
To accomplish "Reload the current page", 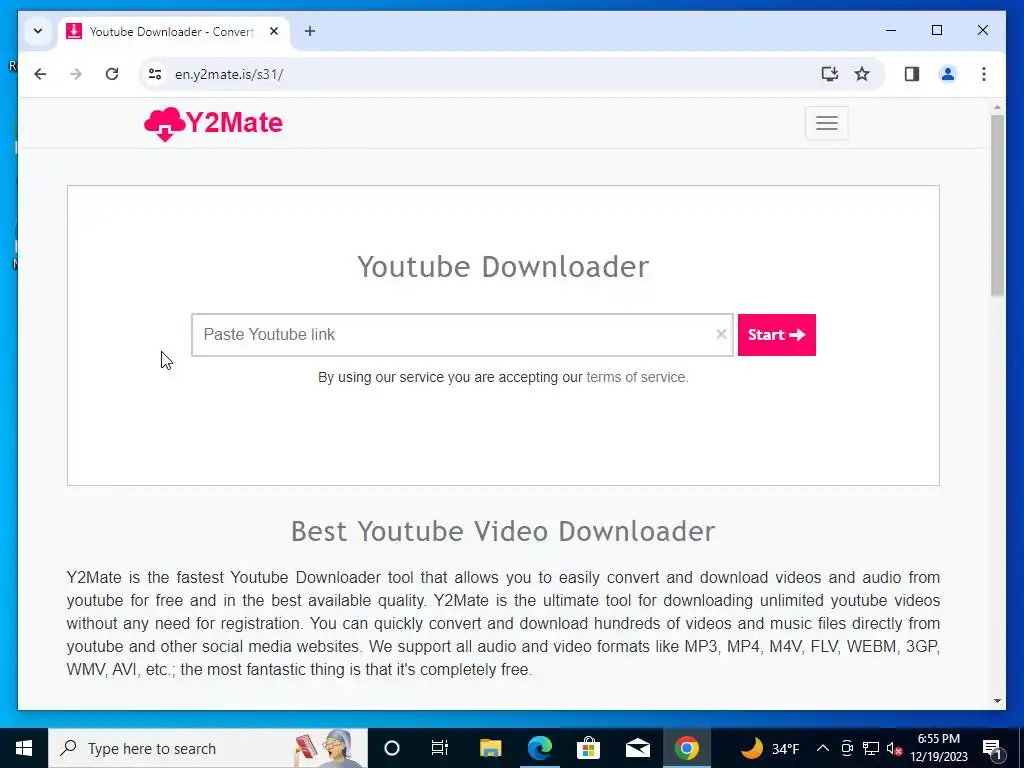I will pos(112,74).
